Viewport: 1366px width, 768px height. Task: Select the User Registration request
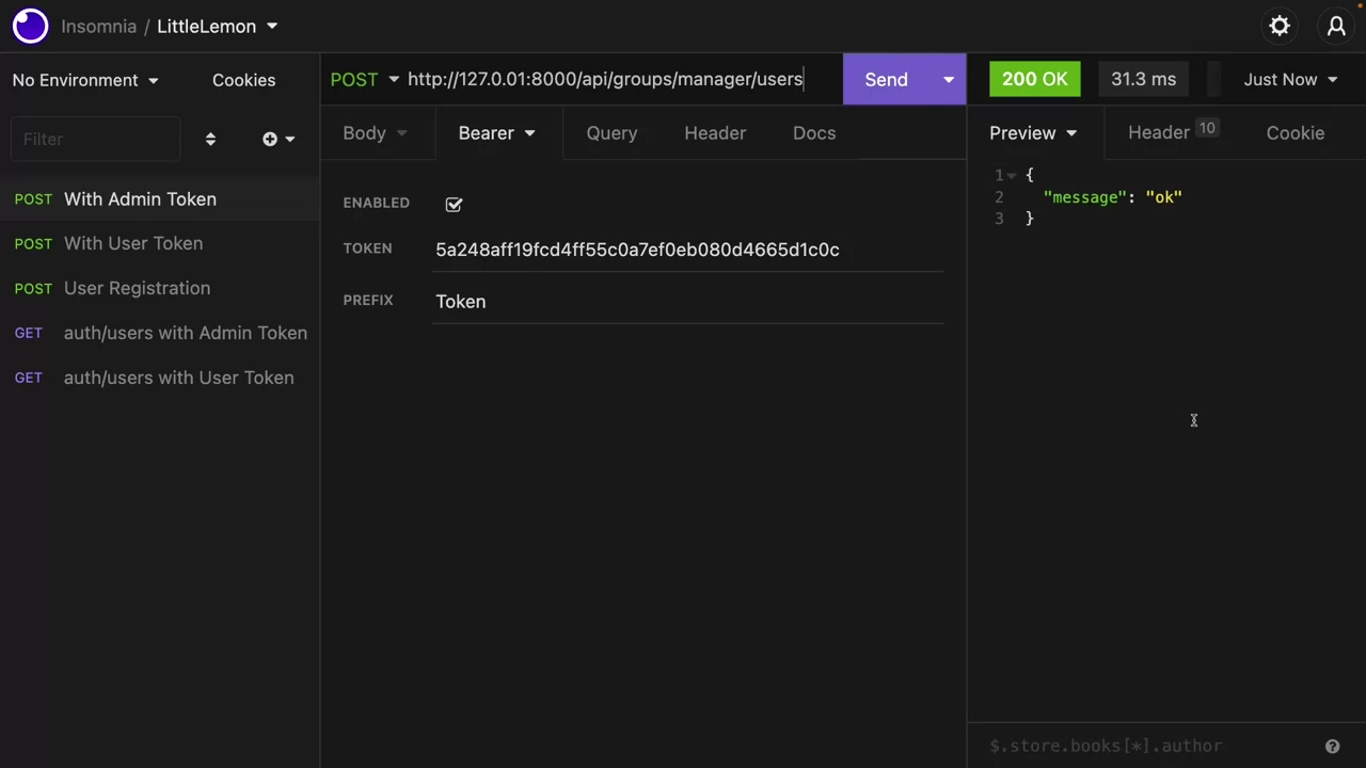click(137, 288)
